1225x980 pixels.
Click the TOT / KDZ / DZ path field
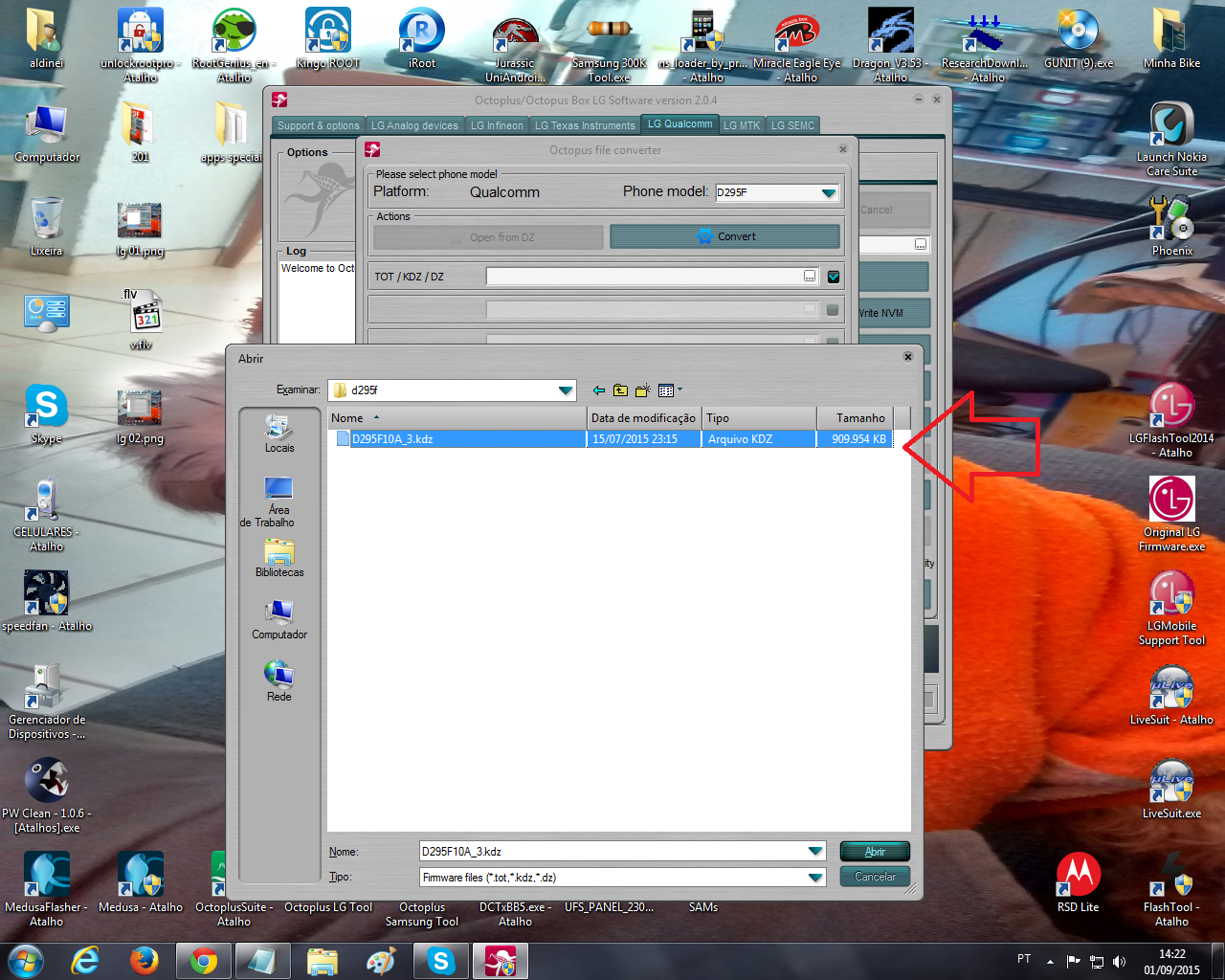click(644, 277)
